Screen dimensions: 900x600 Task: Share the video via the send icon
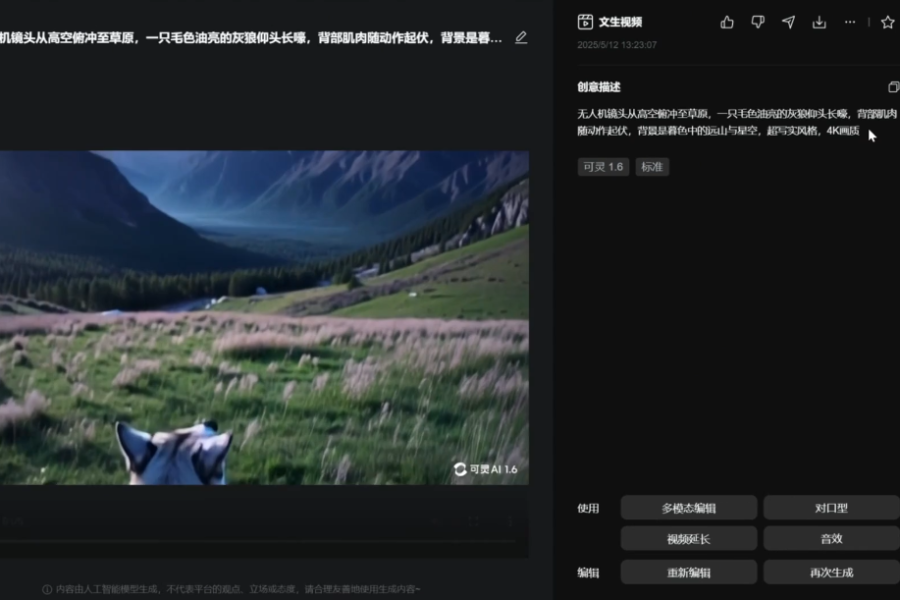(x=790, y=21)
